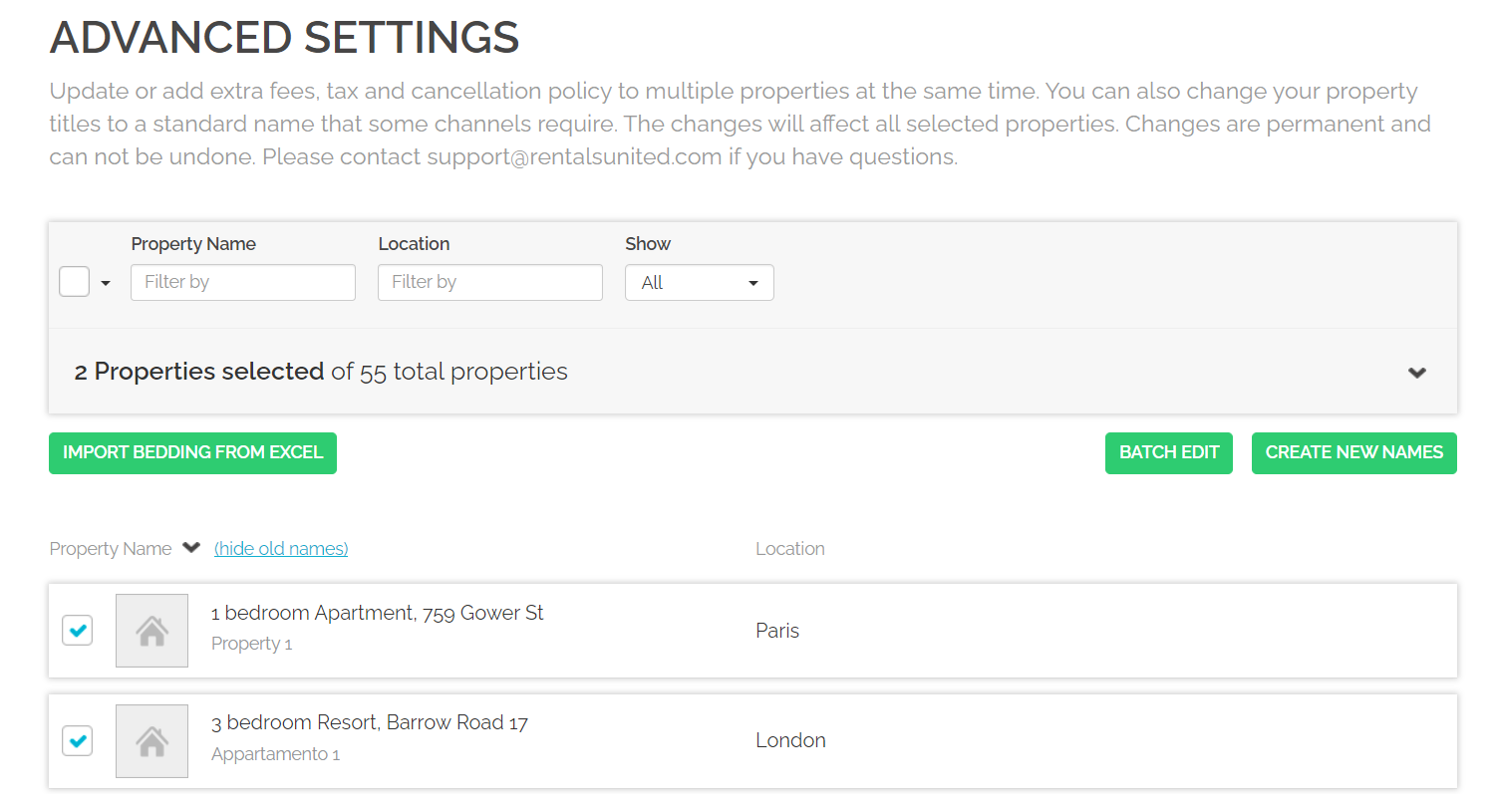Click the Location column header

point(789,549)
